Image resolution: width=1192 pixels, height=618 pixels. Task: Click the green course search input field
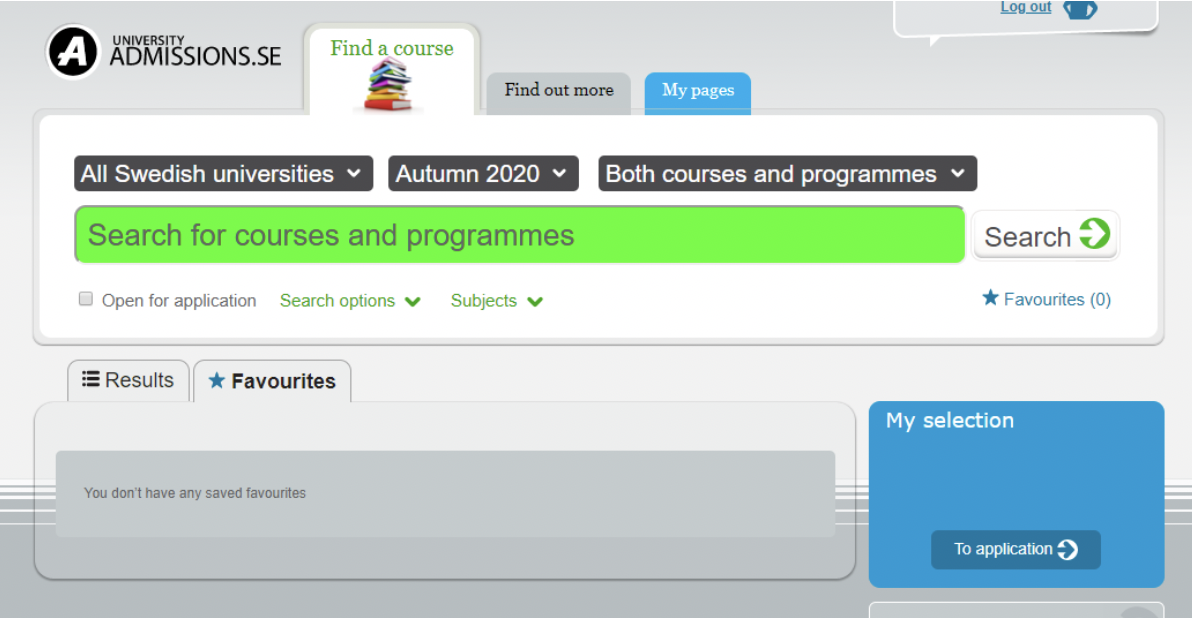click(x=520, y=235)
